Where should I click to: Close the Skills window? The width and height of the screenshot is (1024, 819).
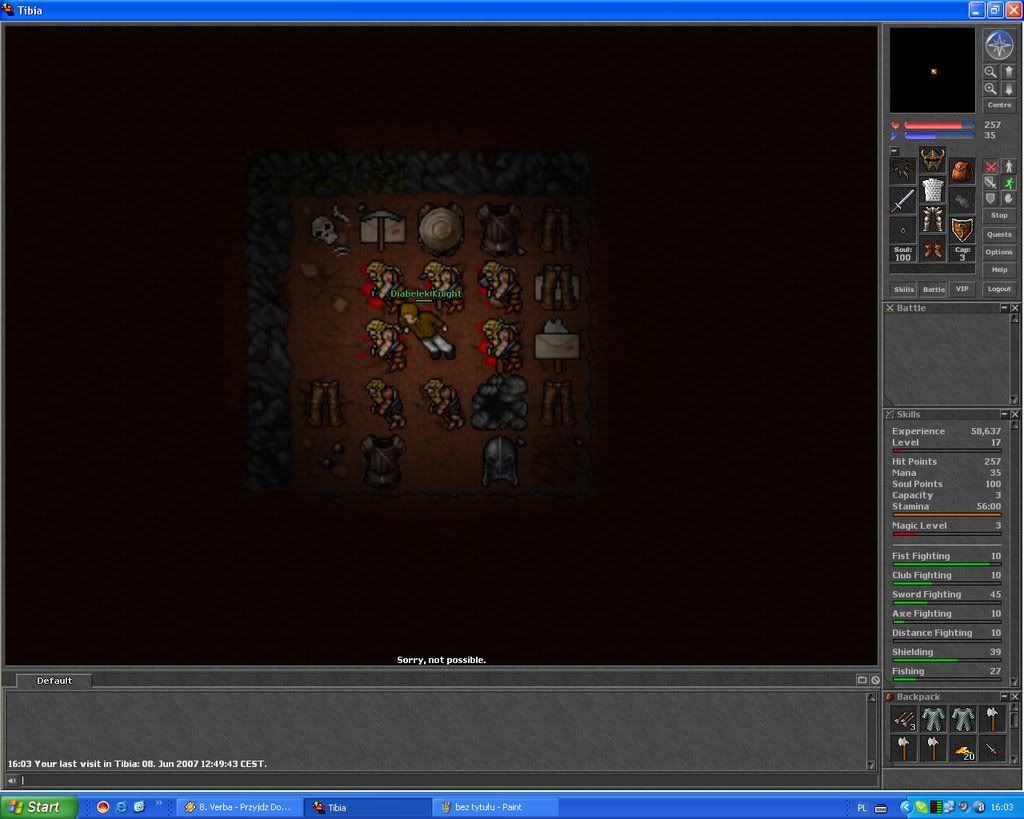coord(1015,414)
